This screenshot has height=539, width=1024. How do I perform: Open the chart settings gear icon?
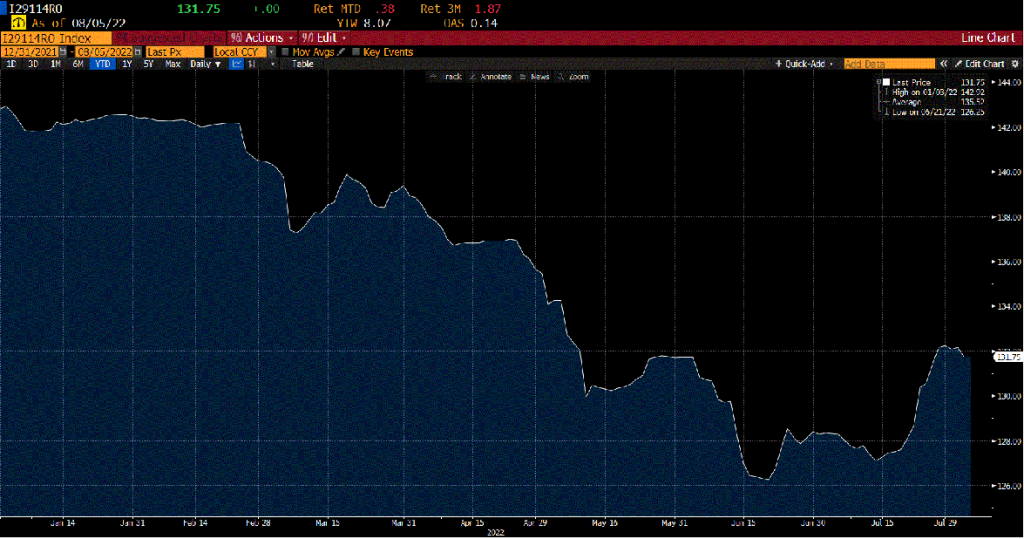(x=1015, y=63)
